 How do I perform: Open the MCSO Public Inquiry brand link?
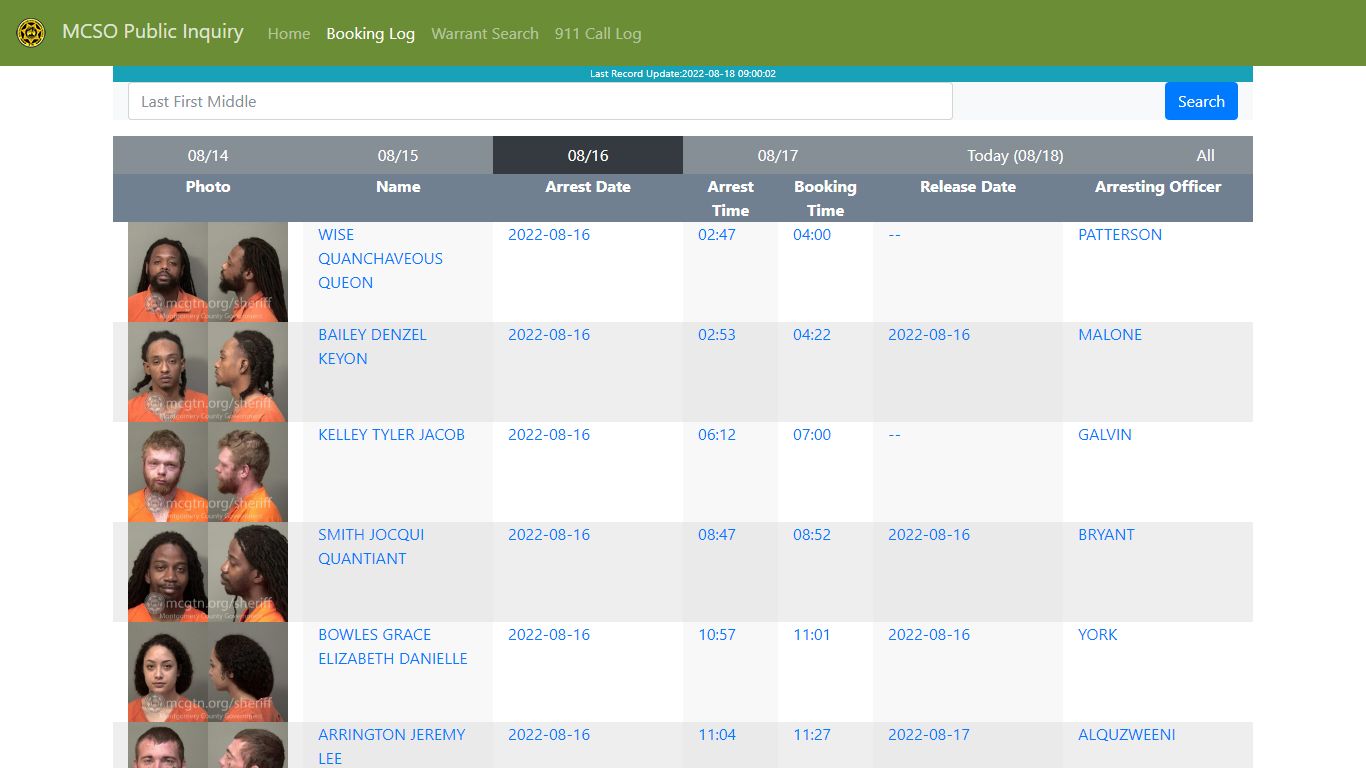tap(153, 32)
